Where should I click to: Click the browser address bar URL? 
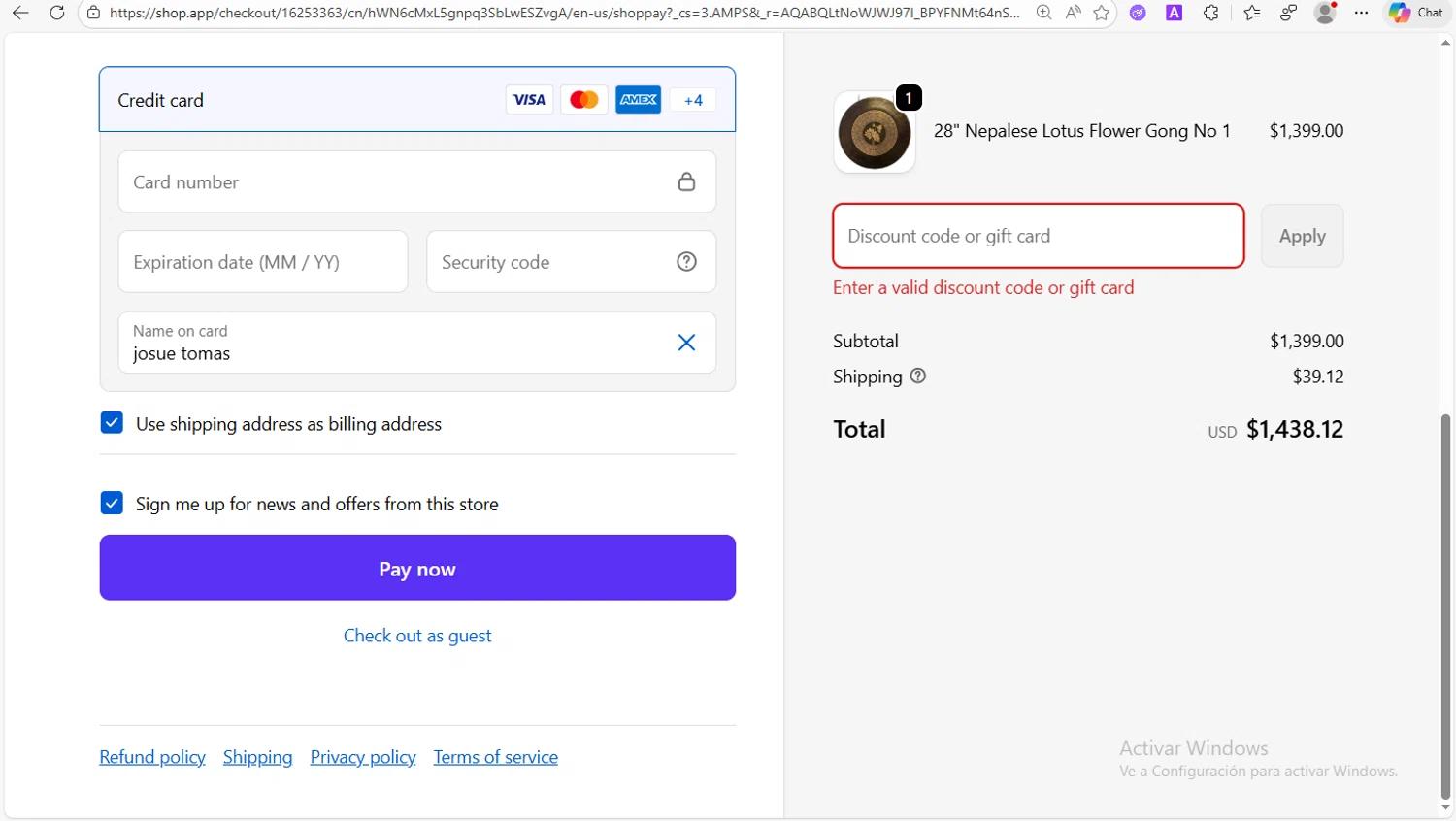point(565,13)
